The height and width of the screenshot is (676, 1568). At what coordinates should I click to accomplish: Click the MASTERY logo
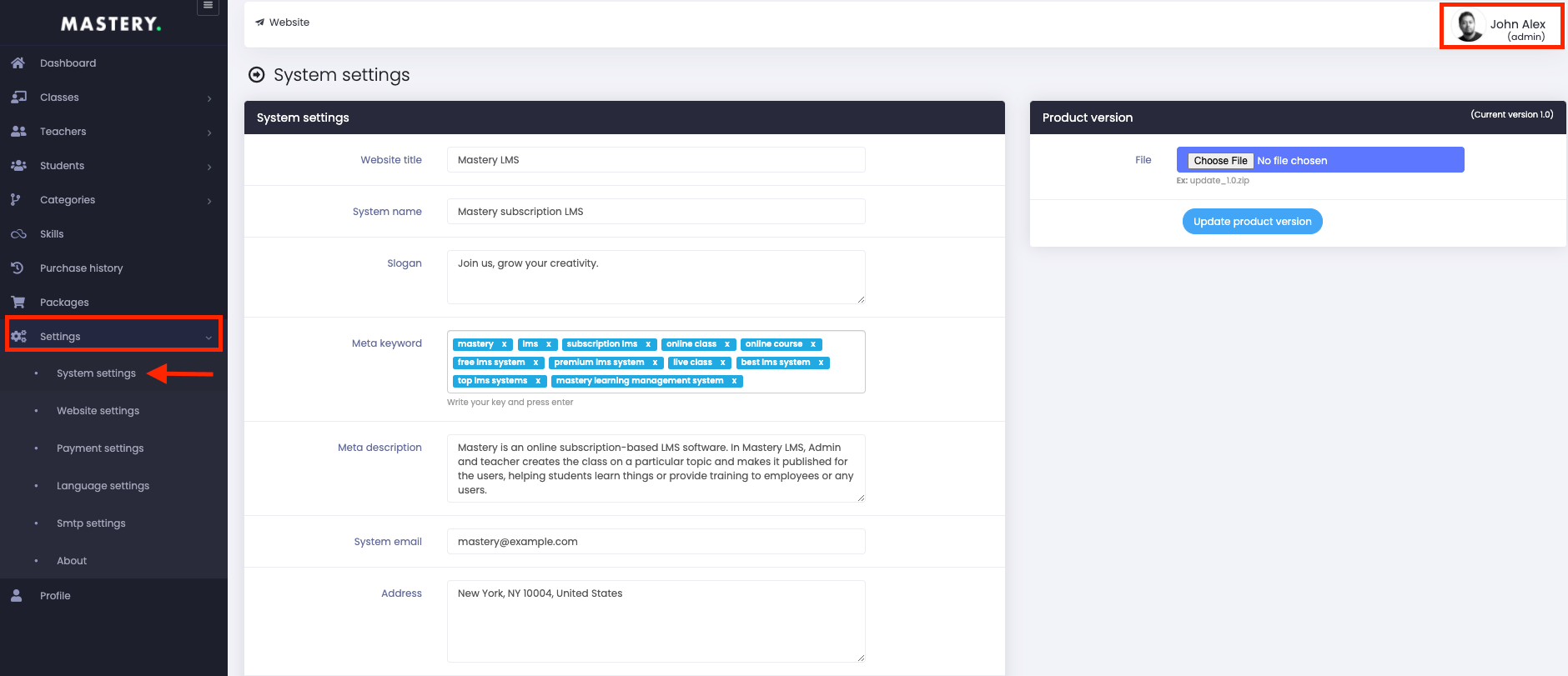[111, 24]
